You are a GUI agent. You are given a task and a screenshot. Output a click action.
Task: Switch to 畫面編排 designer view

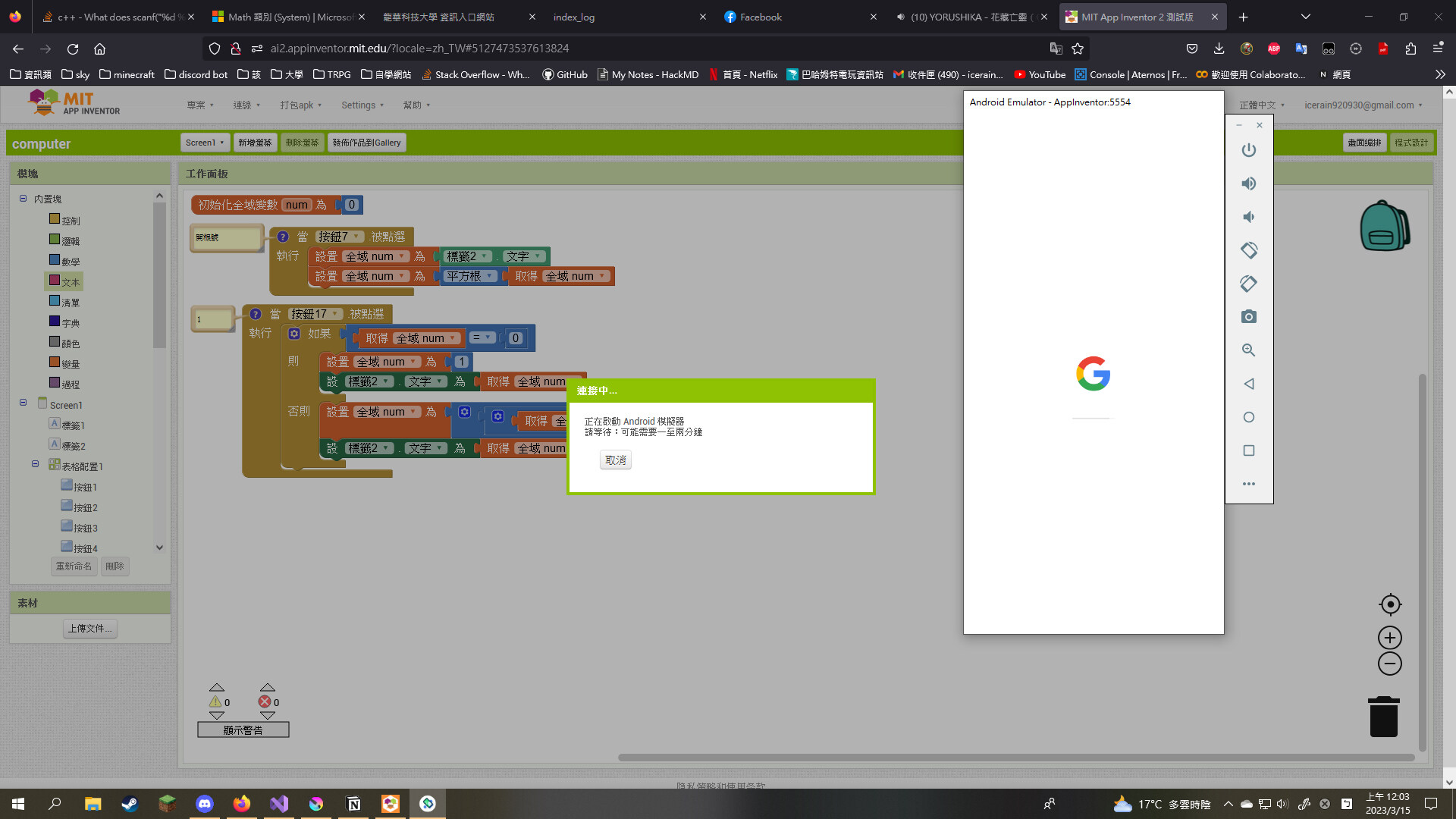click(1363, 143)
